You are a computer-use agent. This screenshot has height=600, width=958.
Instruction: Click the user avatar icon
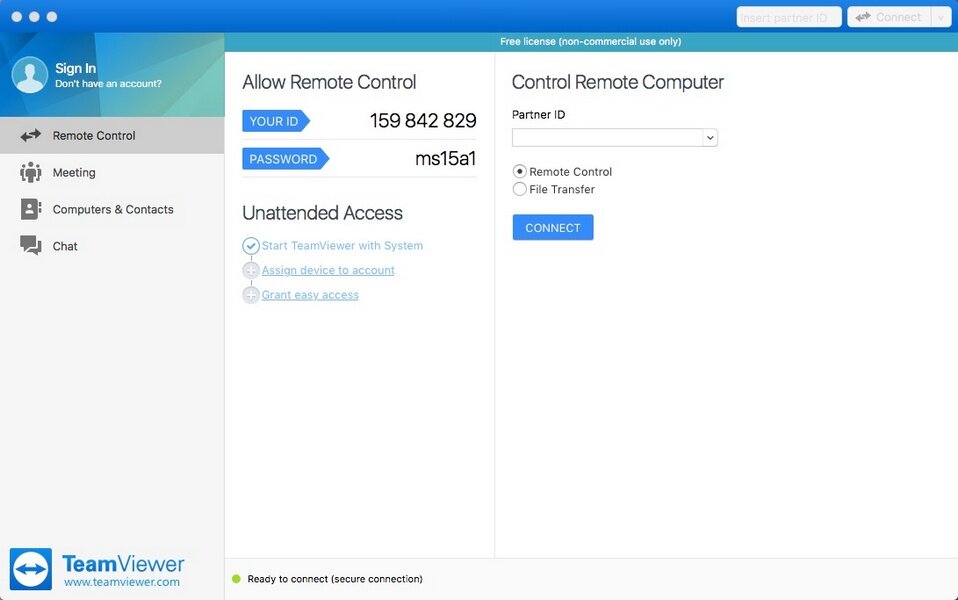coord(29,75)
